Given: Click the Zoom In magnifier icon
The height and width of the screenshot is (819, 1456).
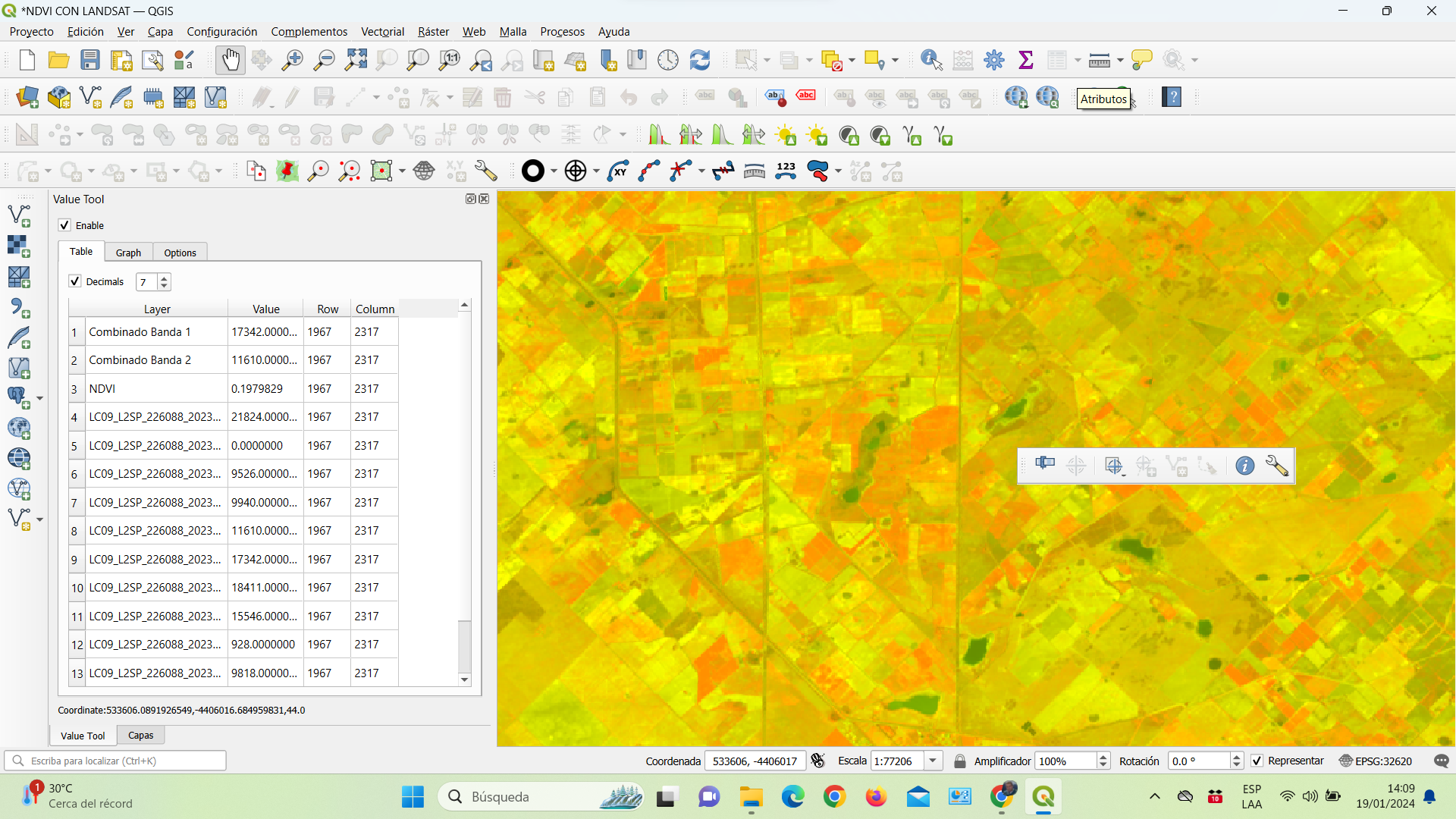Looking at the screenshot, I should tap(292, 60).
